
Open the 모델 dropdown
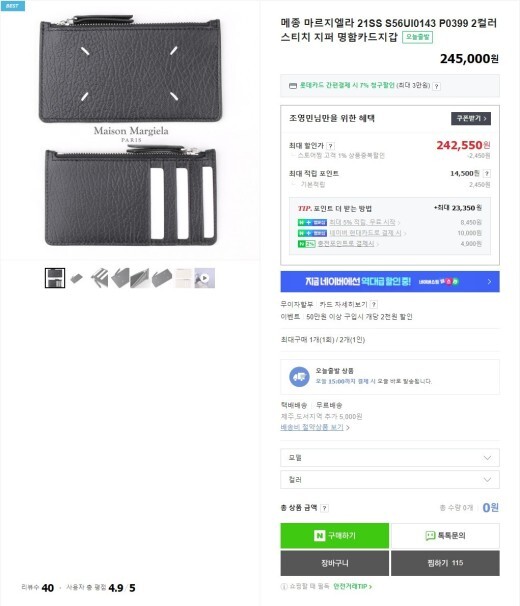coord(390,458)
